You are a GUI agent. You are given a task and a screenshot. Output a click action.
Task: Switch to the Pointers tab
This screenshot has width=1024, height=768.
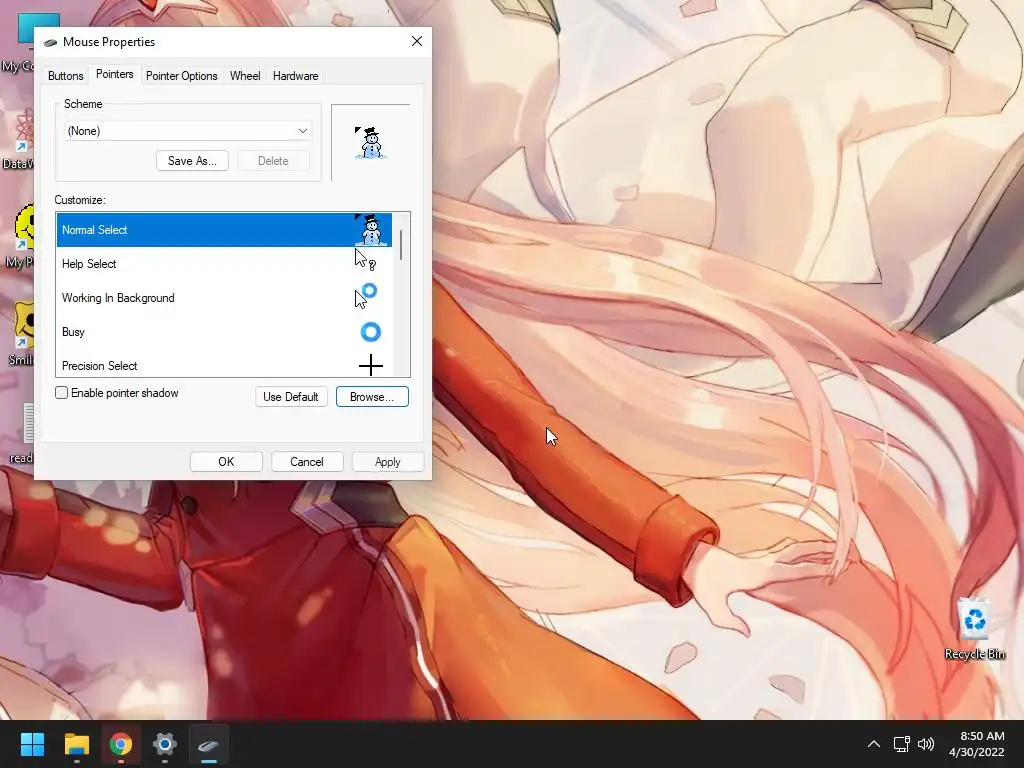(114, 74)
